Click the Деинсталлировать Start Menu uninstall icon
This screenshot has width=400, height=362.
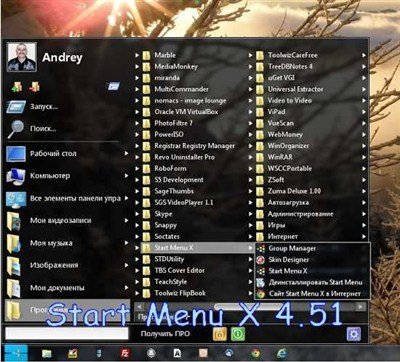pyautogui.click(x=261, y=282)
